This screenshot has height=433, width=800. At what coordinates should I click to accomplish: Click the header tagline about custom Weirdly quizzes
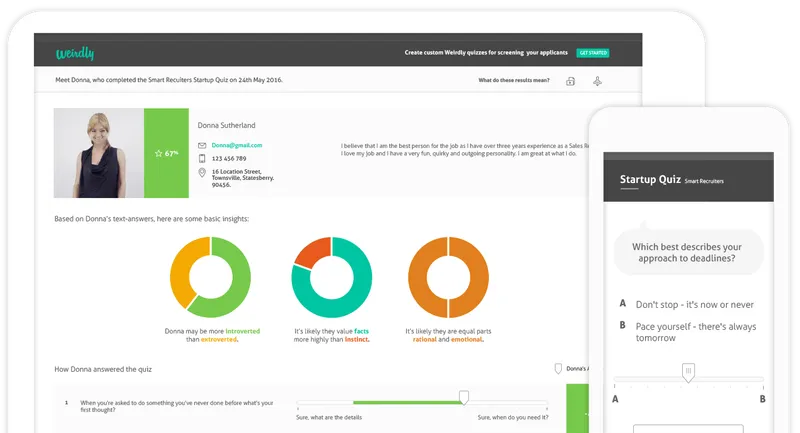486,53
